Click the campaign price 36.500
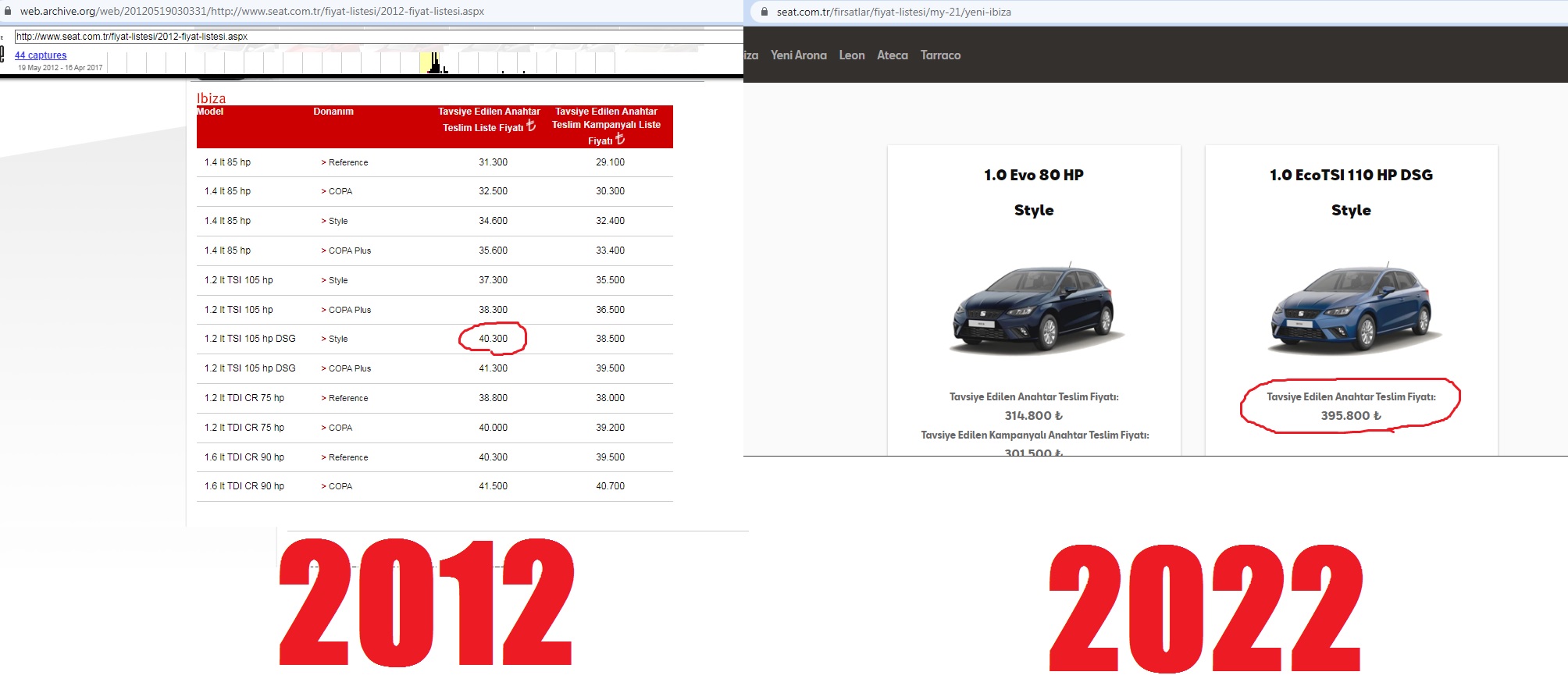The height and width of the screenshot is (693, 1568). 610,310
